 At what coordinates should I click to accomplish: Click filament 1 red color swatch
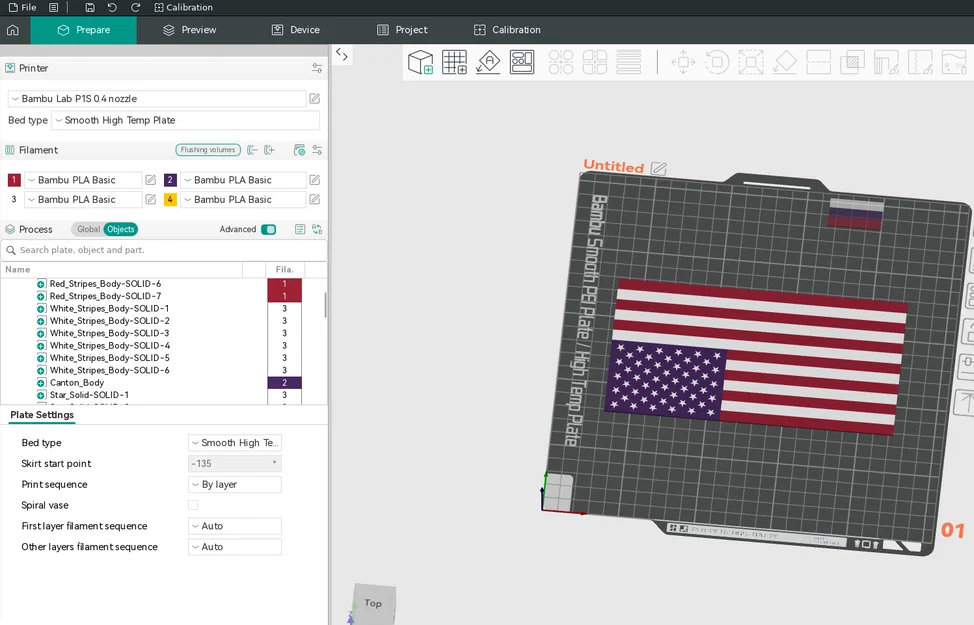pos(14,180)
